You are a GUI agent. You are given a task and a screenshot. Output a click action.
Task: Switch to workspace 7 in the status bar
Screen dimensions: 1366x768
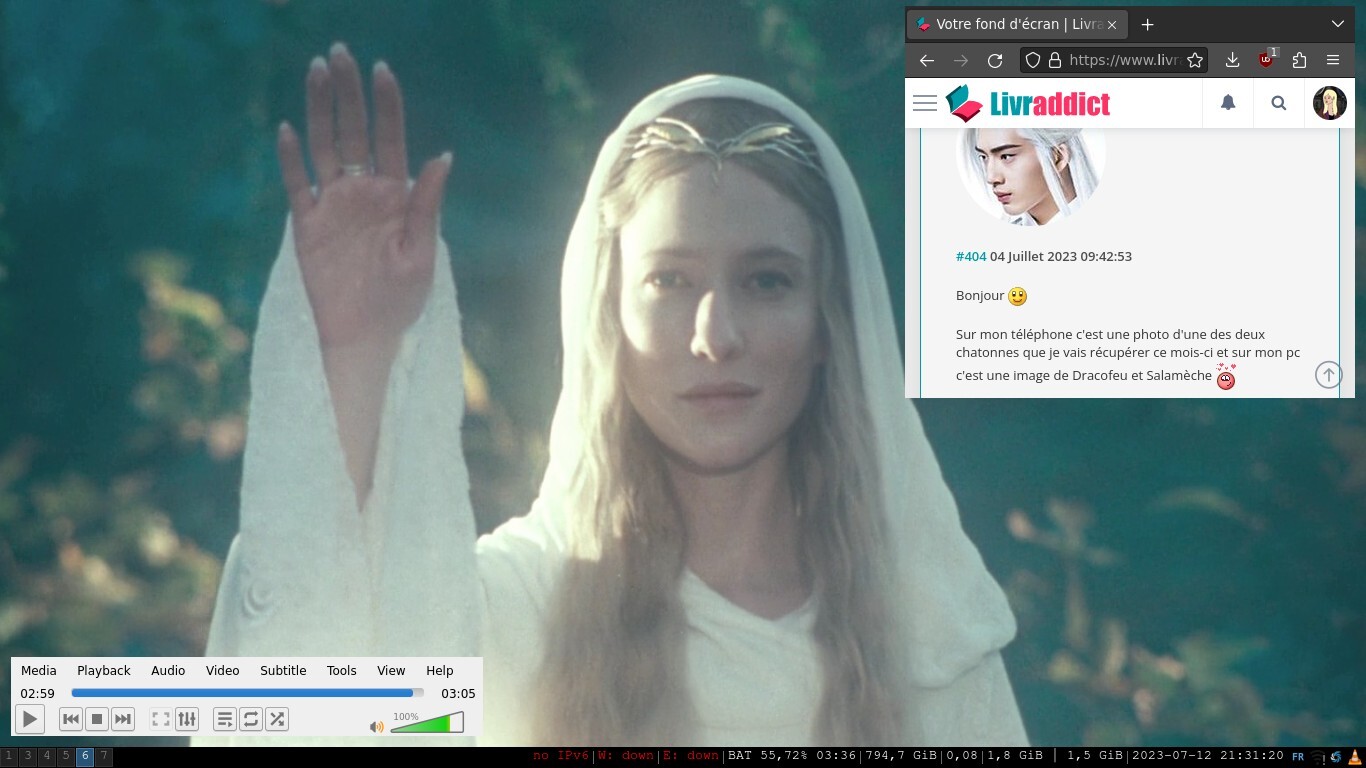tap(104, 757)
